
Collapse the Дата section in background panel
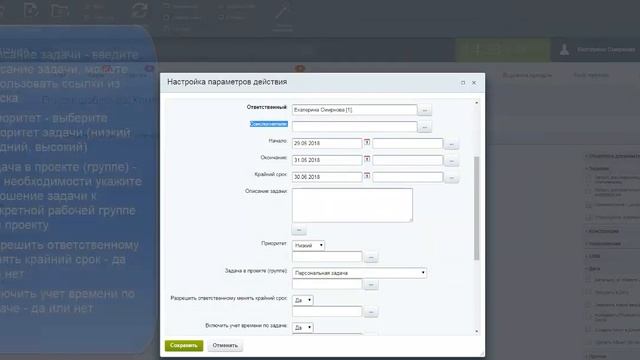[594, 269]
